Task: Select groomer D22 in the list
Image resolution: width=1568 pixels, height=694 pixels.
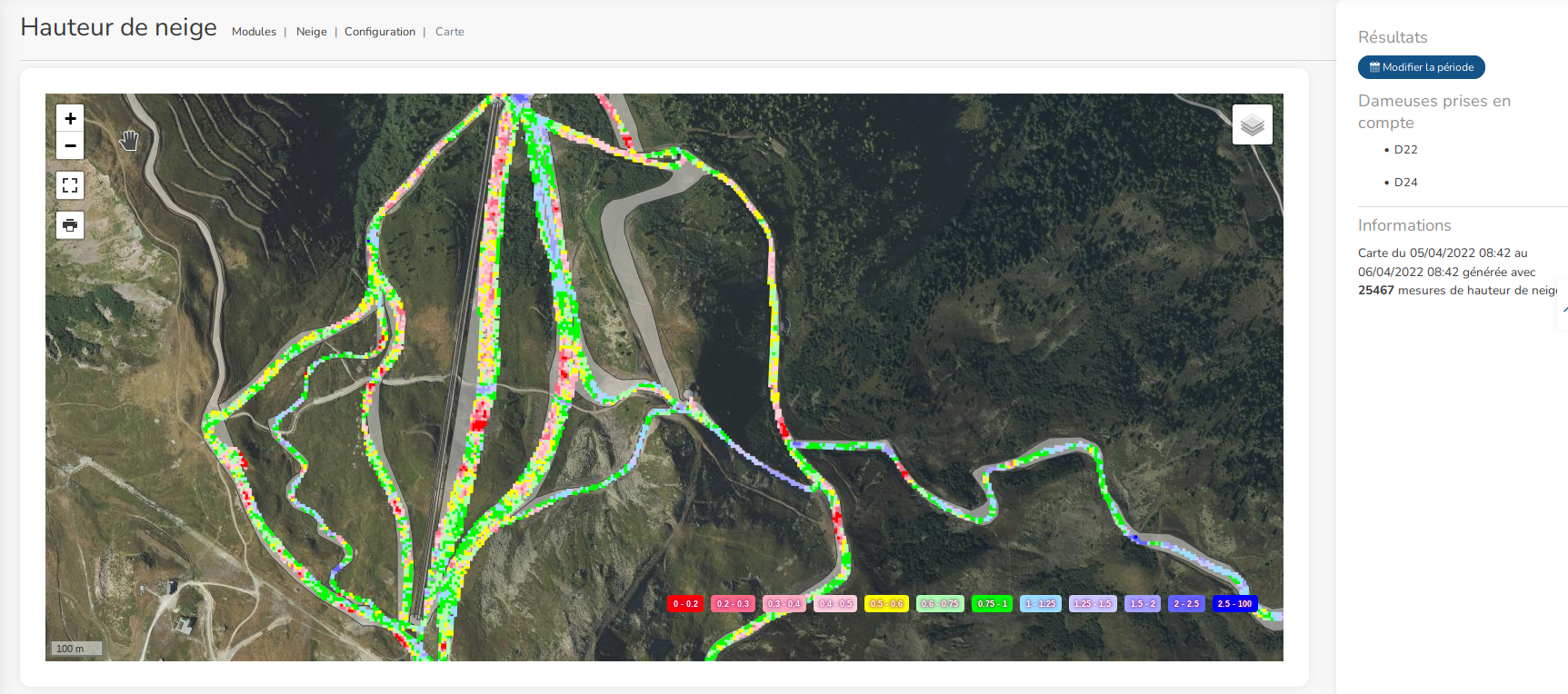Action: 1405,150
